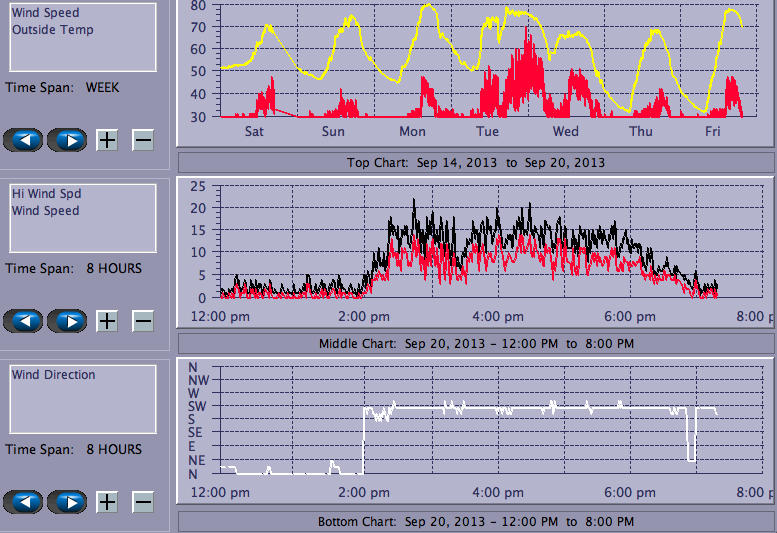
Task: Click the Middle Chart date range bar
Action: 475,343
